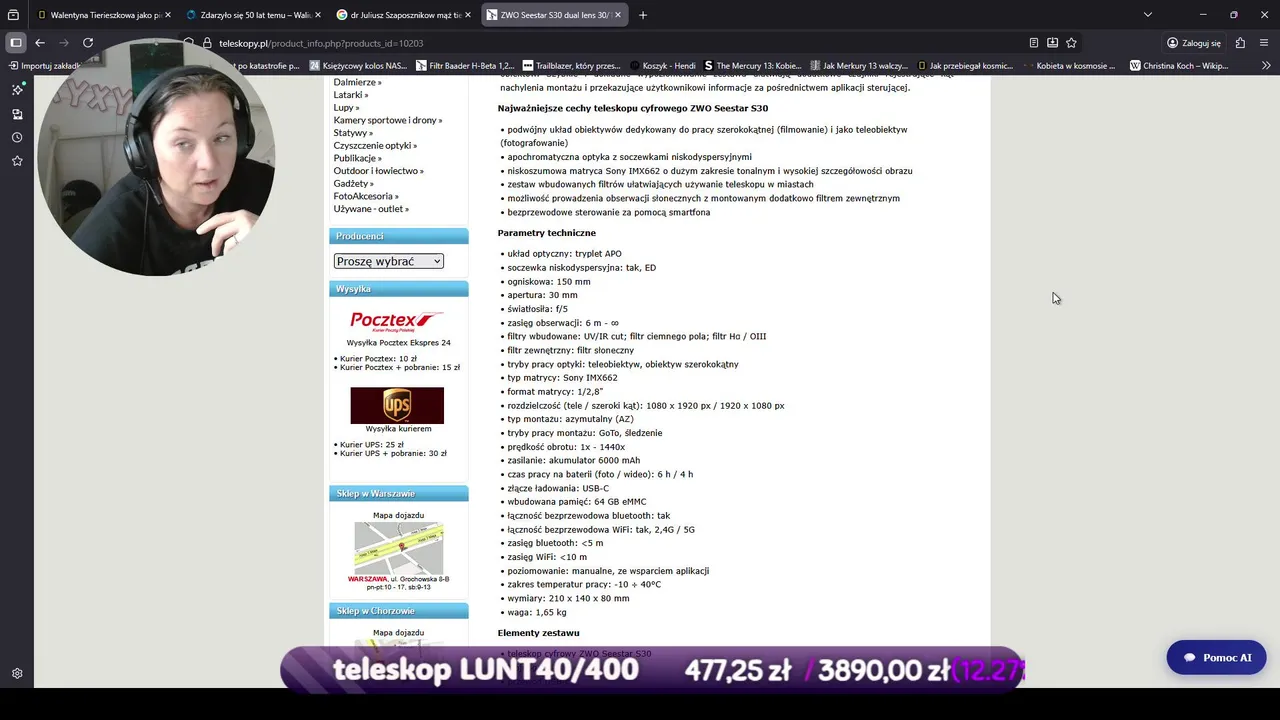Click the browser forward arrow
This screenshot has height=720, width=1280.
click(64, 43)
